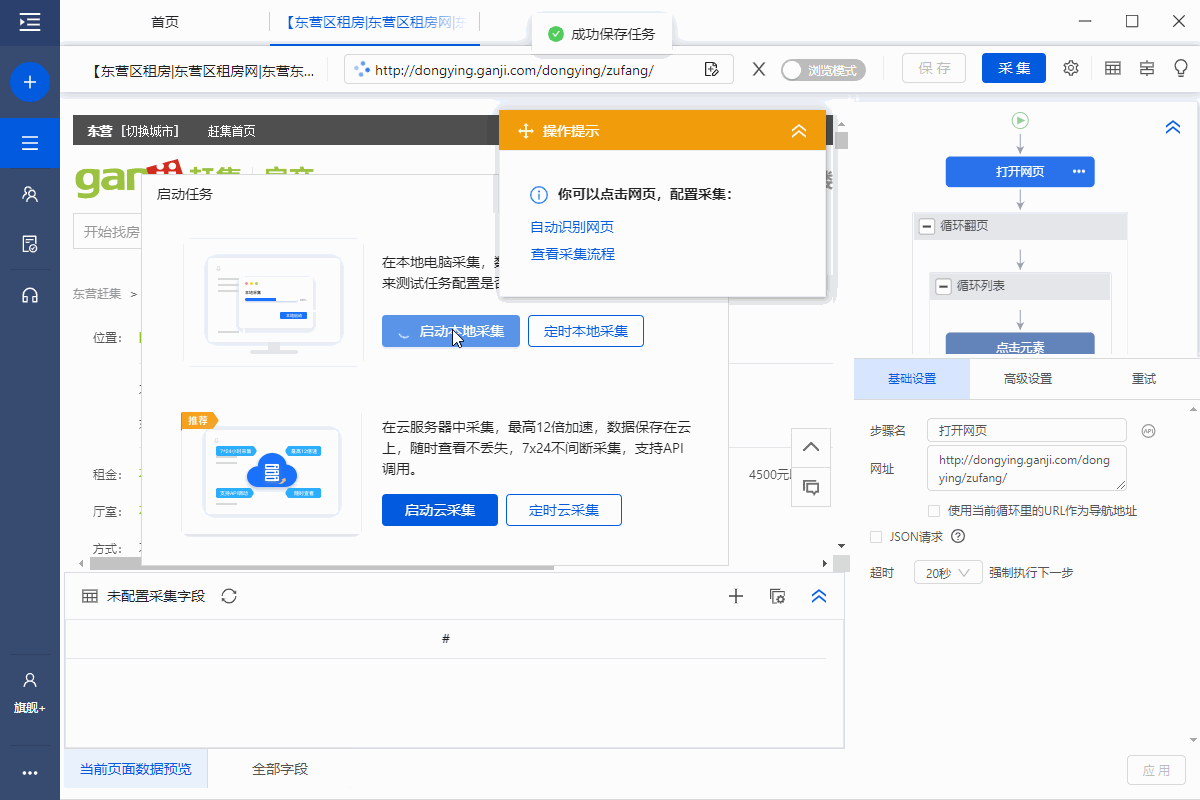
Task: Click the data table icon in toolbar
Action: click(x=1112, y=68)
